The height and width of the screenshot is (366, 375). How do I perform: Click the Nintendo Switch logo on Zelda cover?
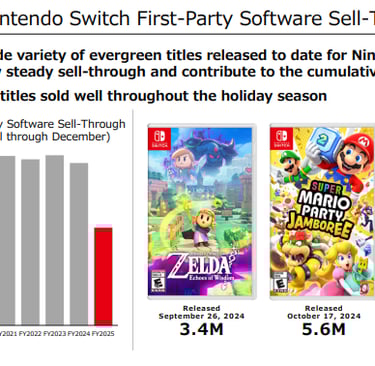pyautogui.click(x=161, y=139)
